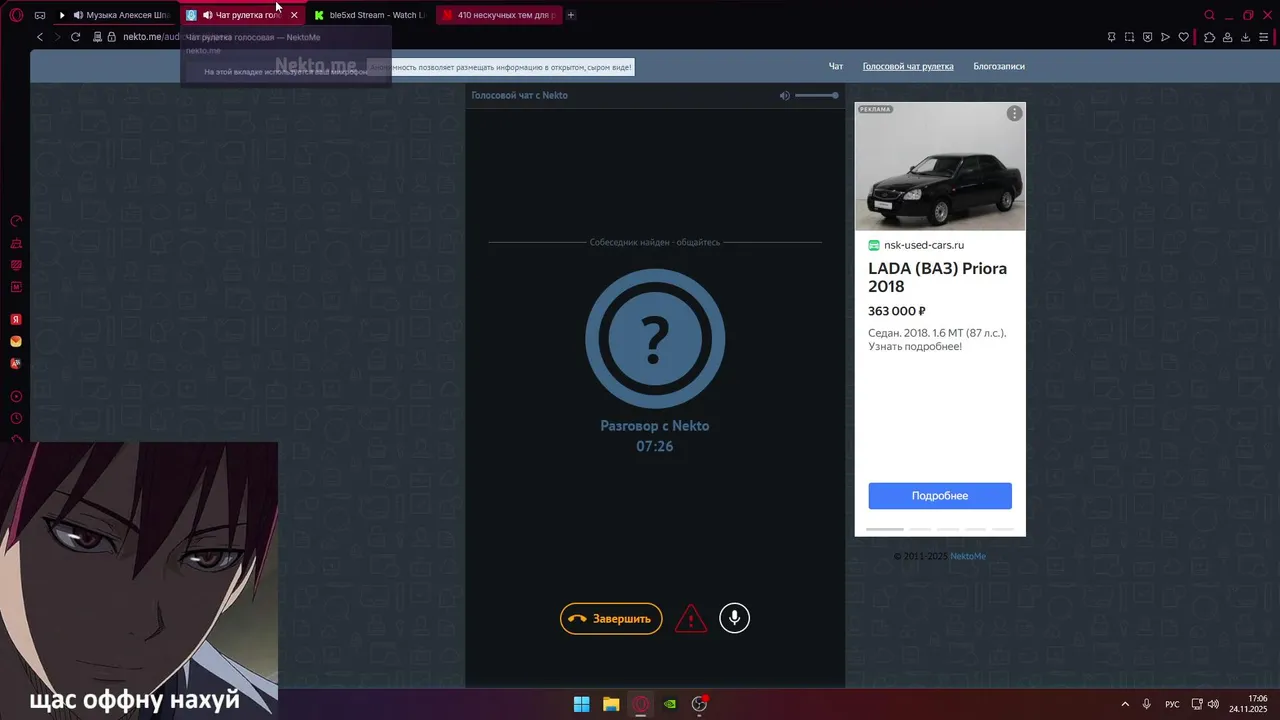The width and height of the screenshot is (1280, 720).
Task: Switch the РУС input language
Action: point(1172,704)
